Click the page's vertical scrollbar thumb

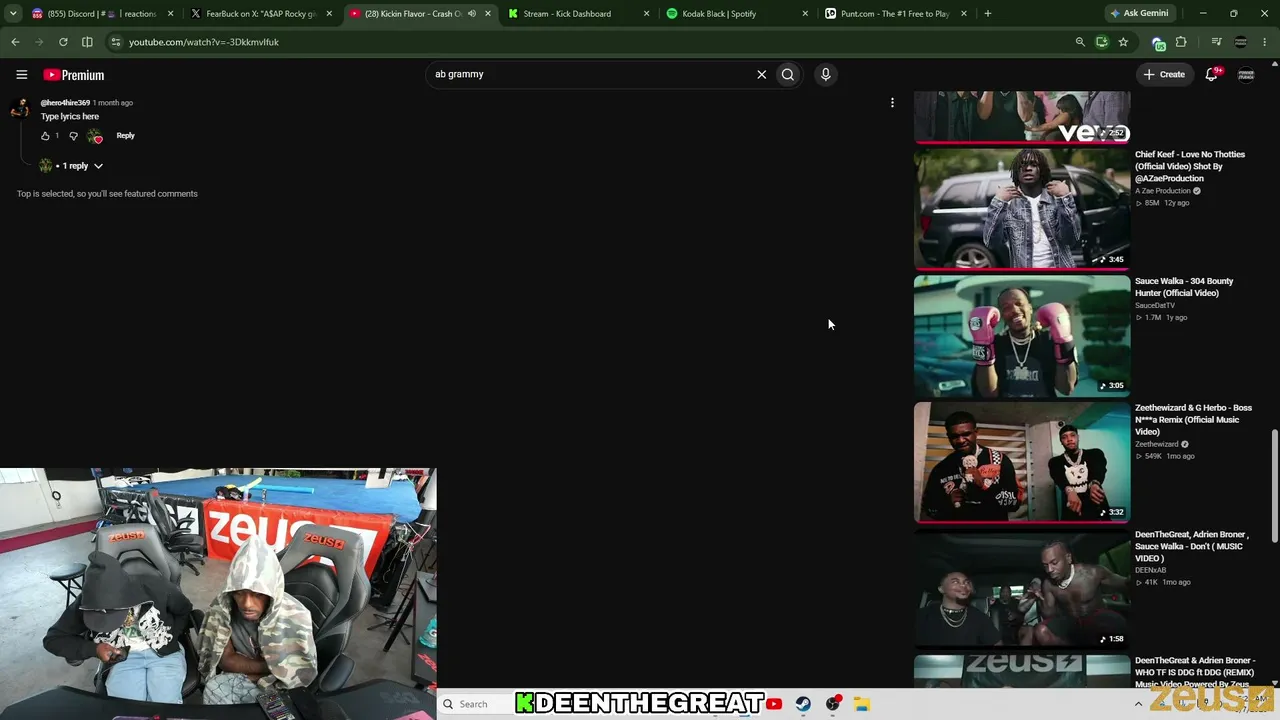point(1273,487)
